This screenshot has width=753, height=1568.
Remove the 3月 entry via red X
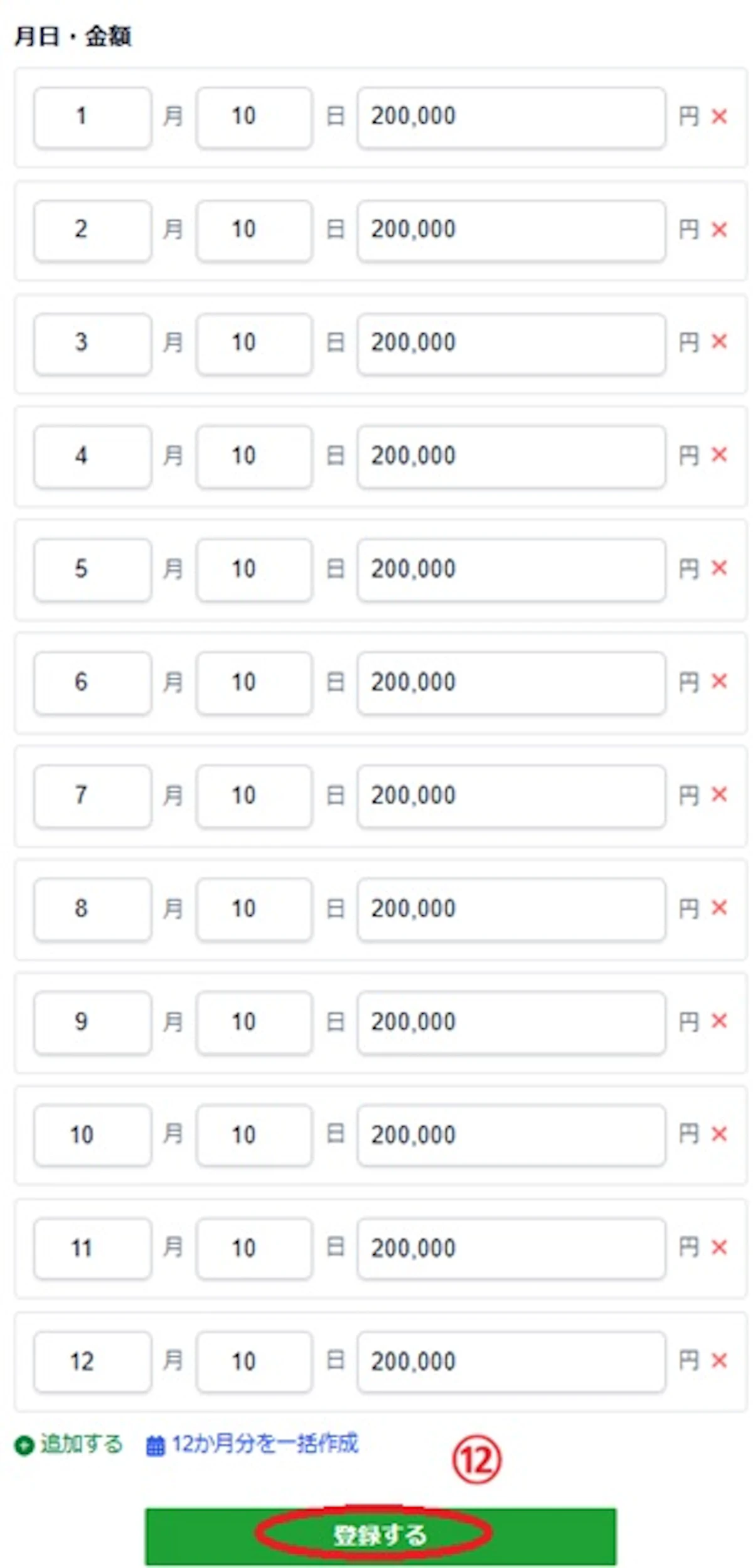click(719, 342)
